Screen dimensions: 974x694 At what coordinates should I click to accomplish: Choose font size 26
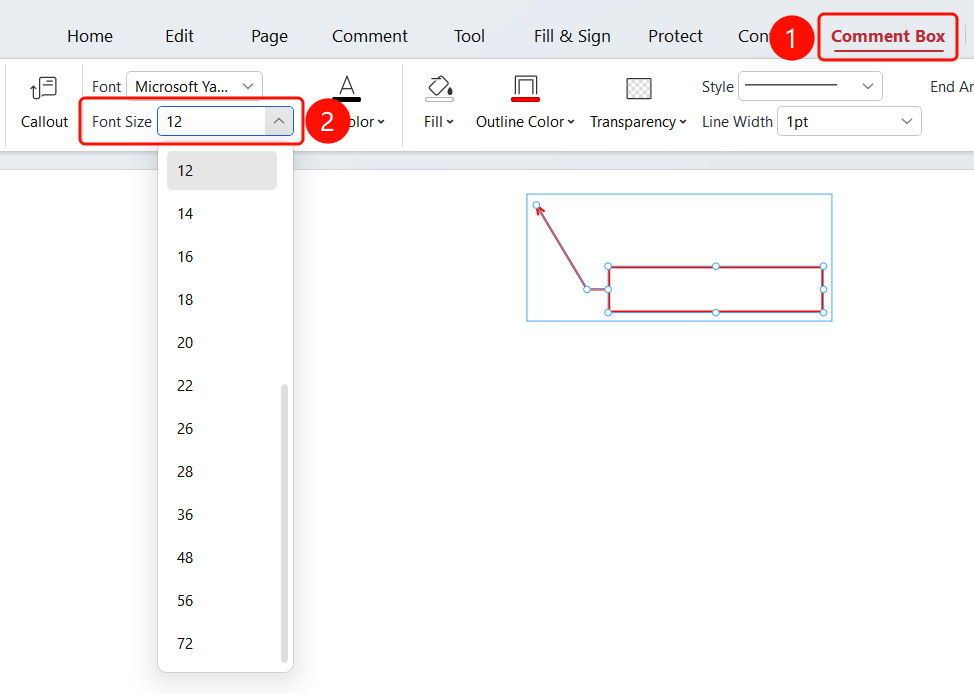click(222, 429)
